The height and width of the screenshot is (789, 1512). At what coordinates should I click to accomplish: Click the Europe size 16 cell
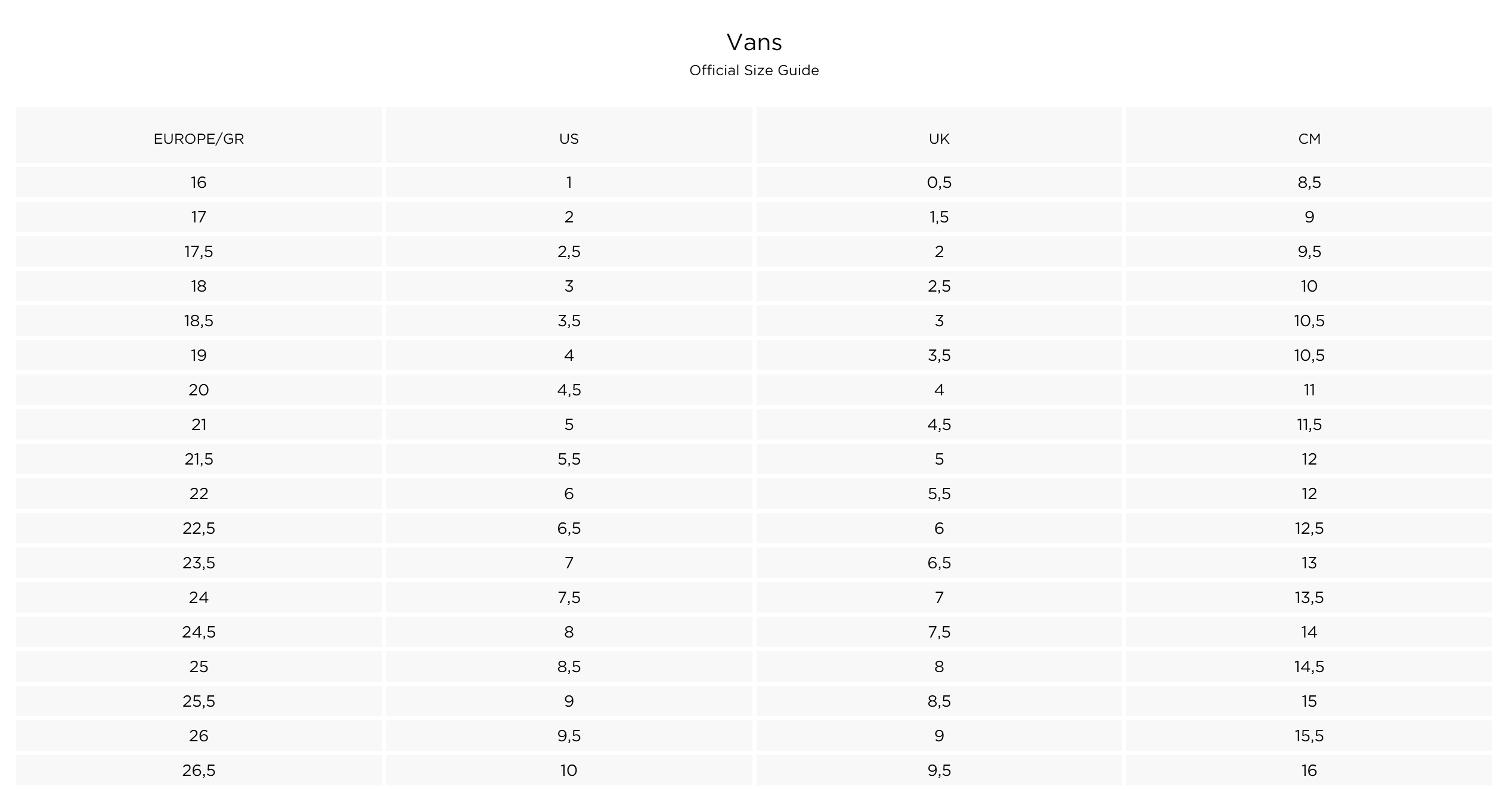coord(199,182)
